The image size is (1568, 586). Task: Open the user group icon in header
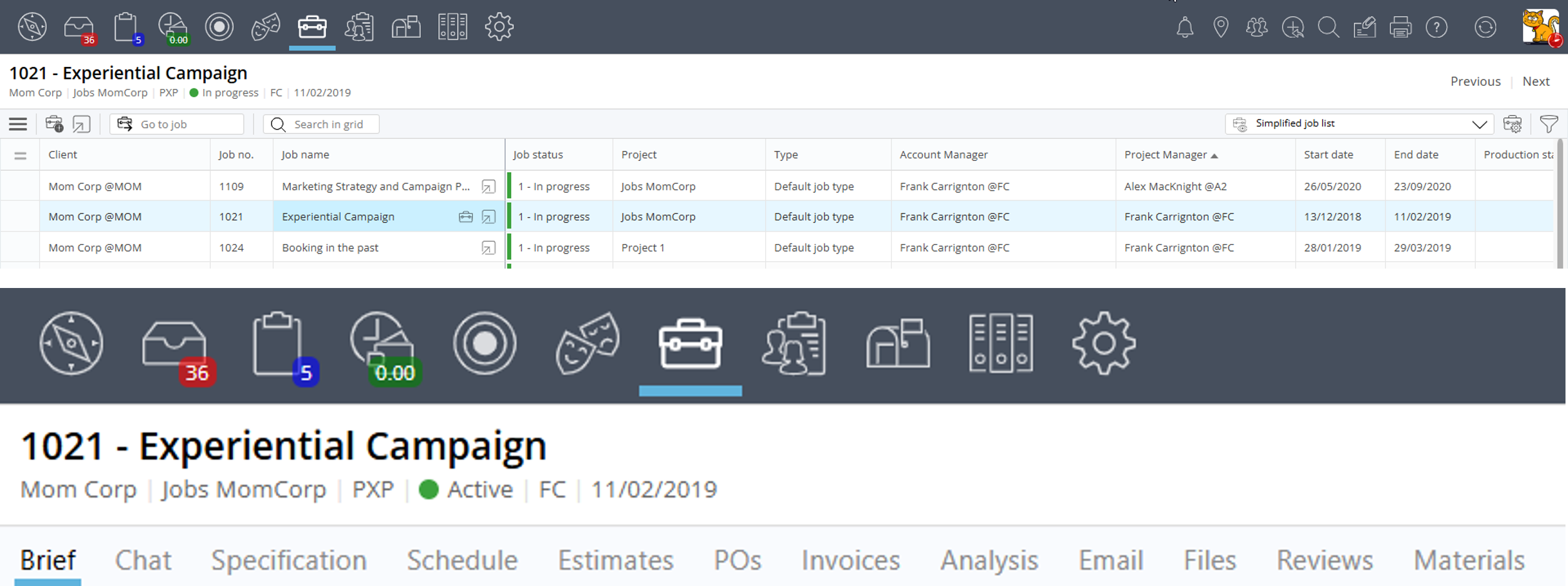click(1256, 28)
